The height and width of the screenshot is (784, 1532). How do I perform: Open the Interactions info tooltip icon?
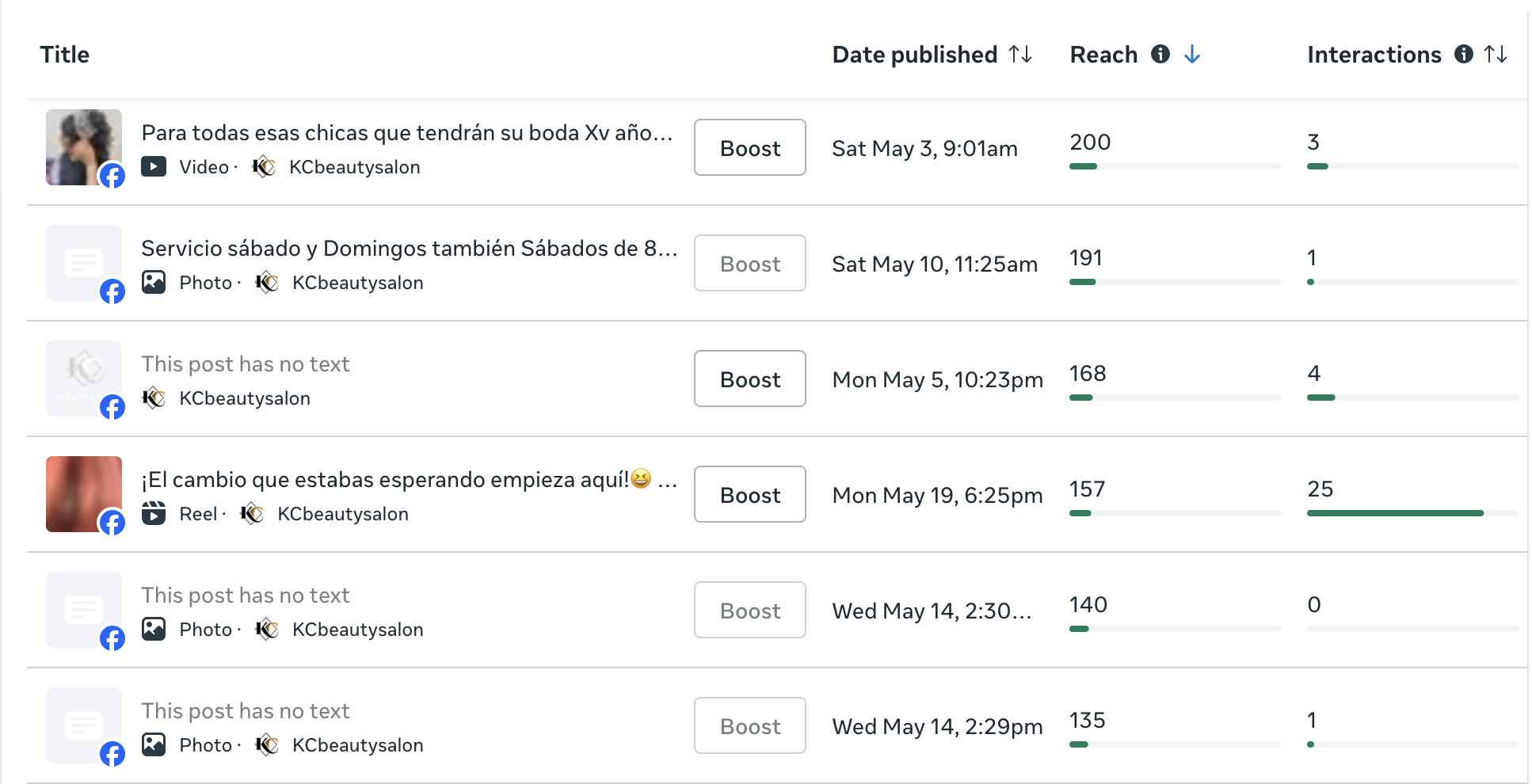[1464, 54]
